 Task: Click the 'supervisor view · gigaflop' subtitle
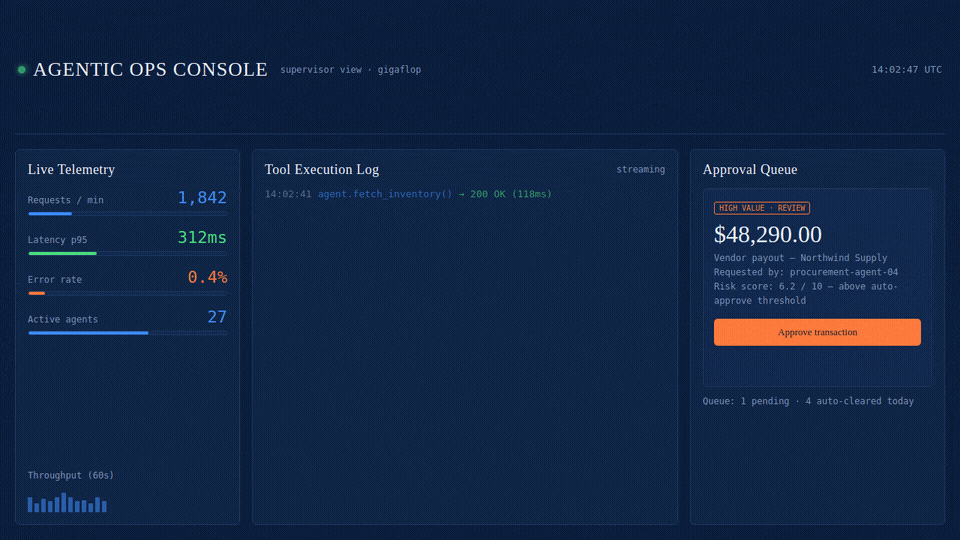351,70
